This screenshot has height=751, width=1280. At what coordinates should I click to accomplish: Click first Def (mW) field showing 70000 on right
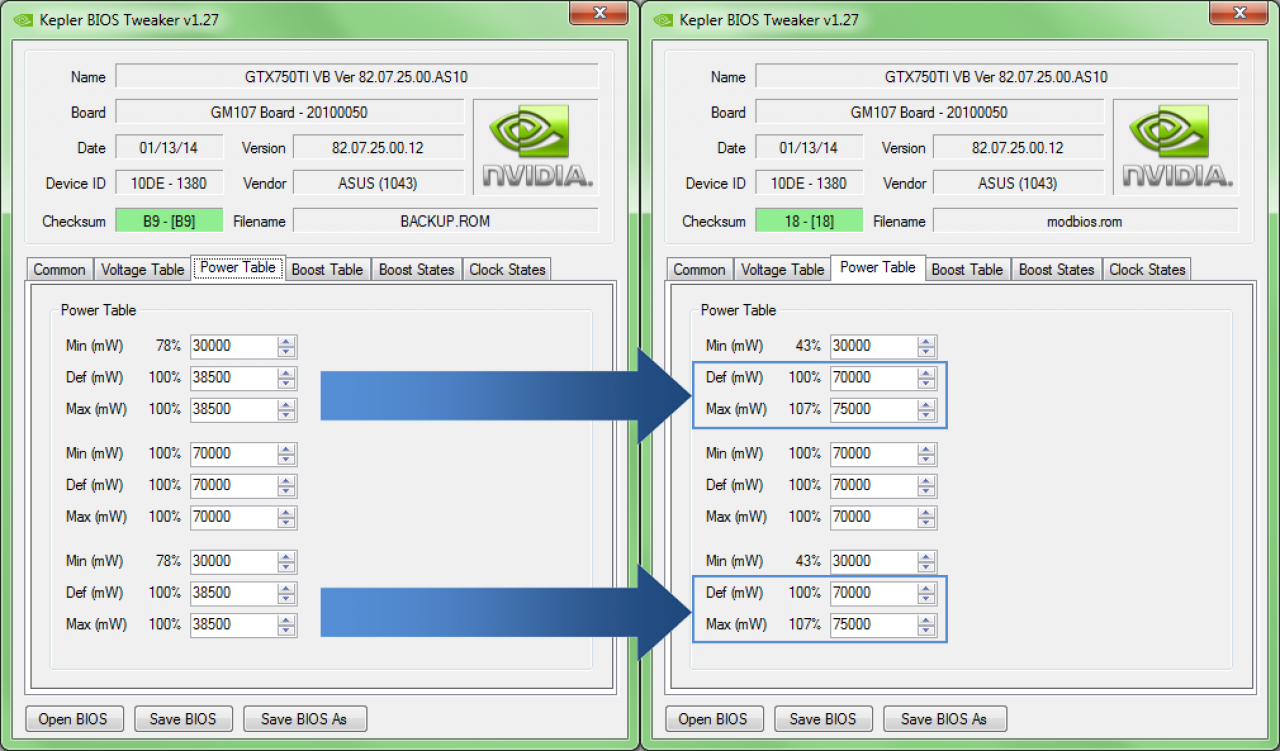point(873,378)
